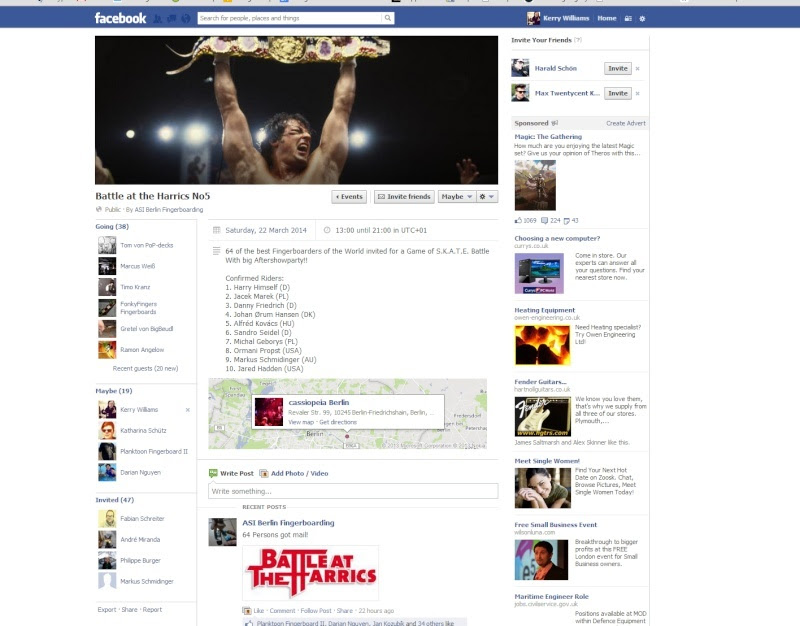Open Plankton Fingerboard II profile name
Image resolution: width=800 pixels, height=626 pixels.
[154, 452]
